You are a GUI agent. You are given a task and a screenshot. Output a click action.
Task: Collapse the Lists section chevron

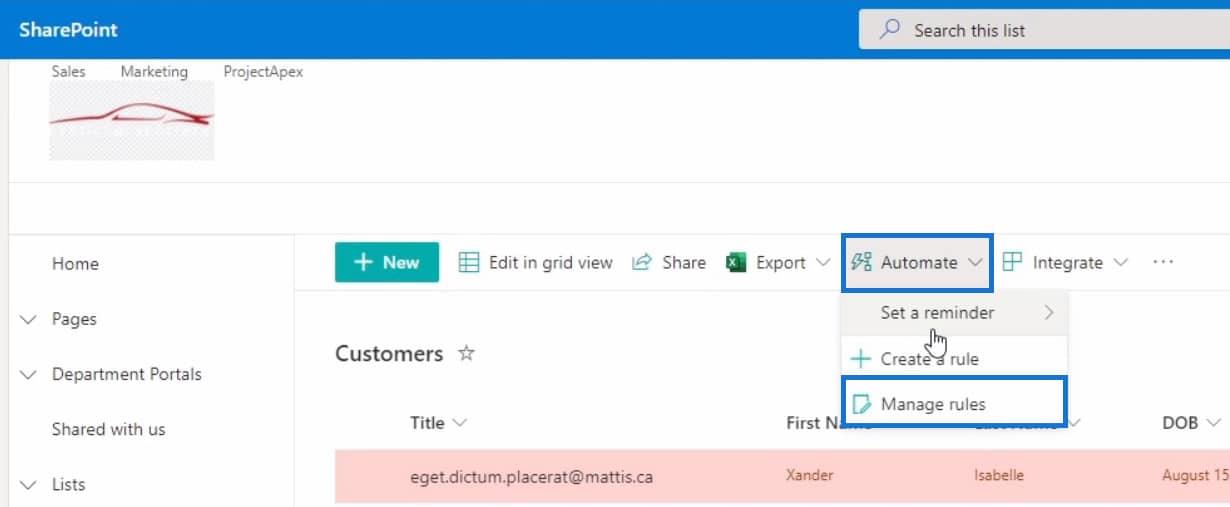tap(27, 485)
